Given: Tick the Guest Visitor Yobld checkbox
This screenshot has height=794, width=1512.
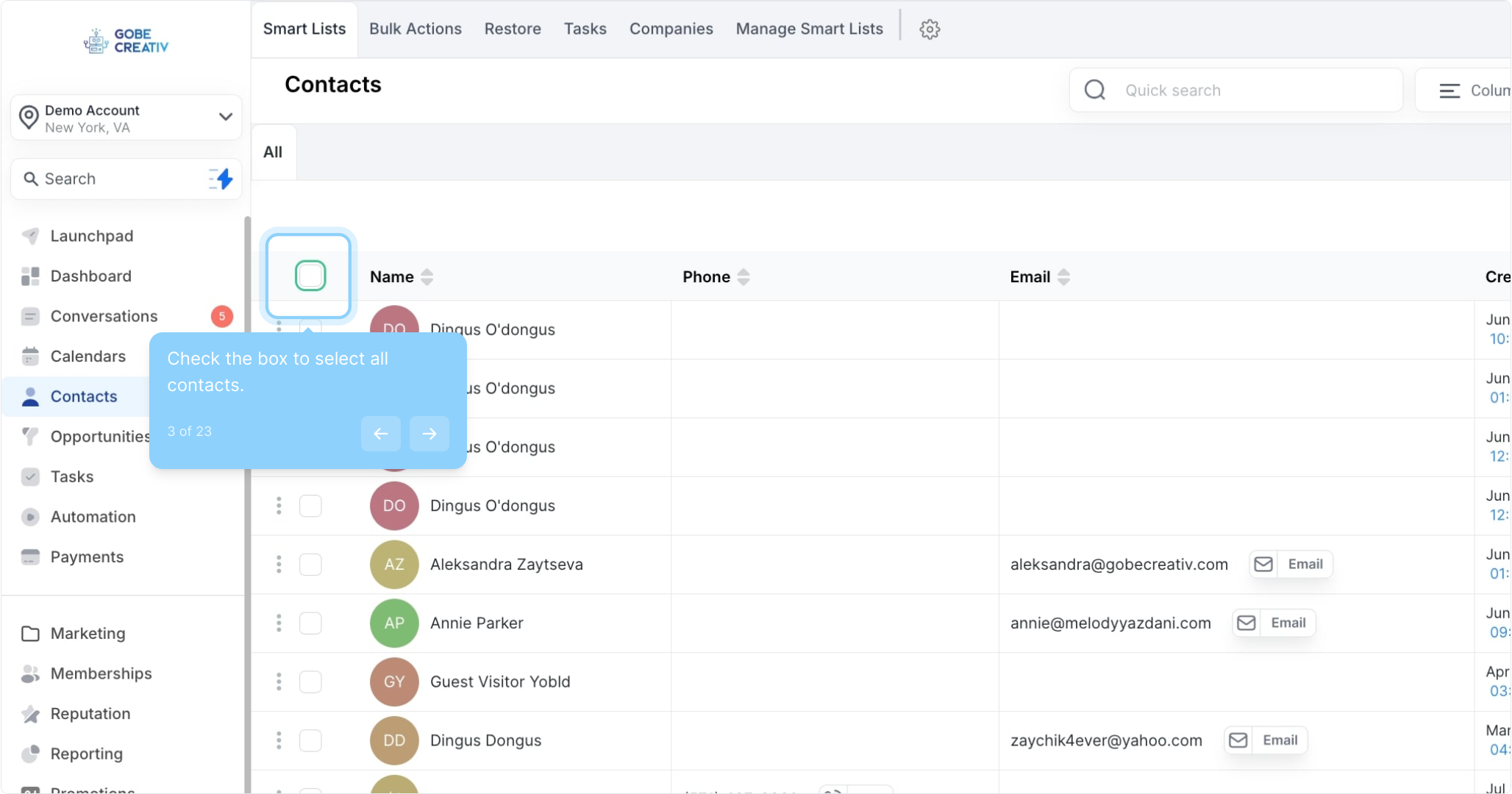Looking at the screenshot, I should 310,682.
